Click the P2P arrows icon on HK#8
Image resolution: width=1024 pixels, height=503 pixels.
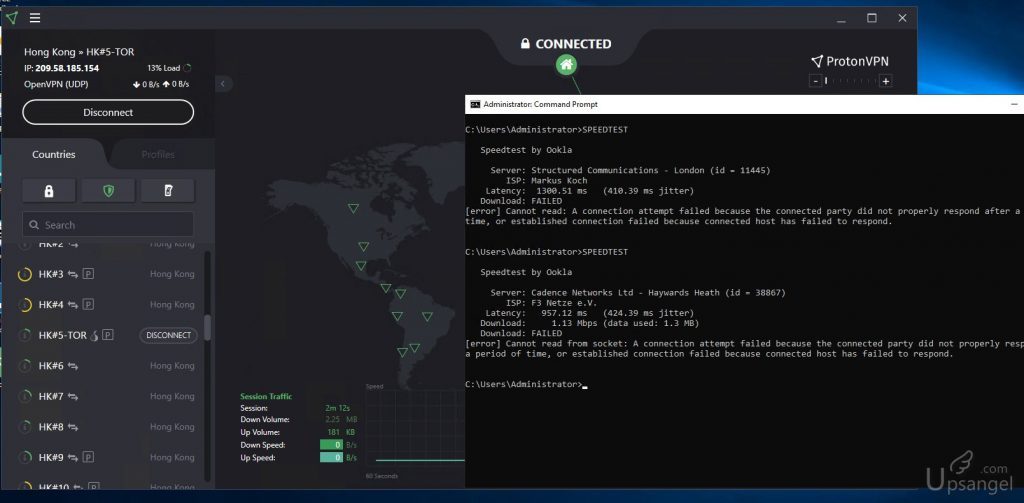73,427
